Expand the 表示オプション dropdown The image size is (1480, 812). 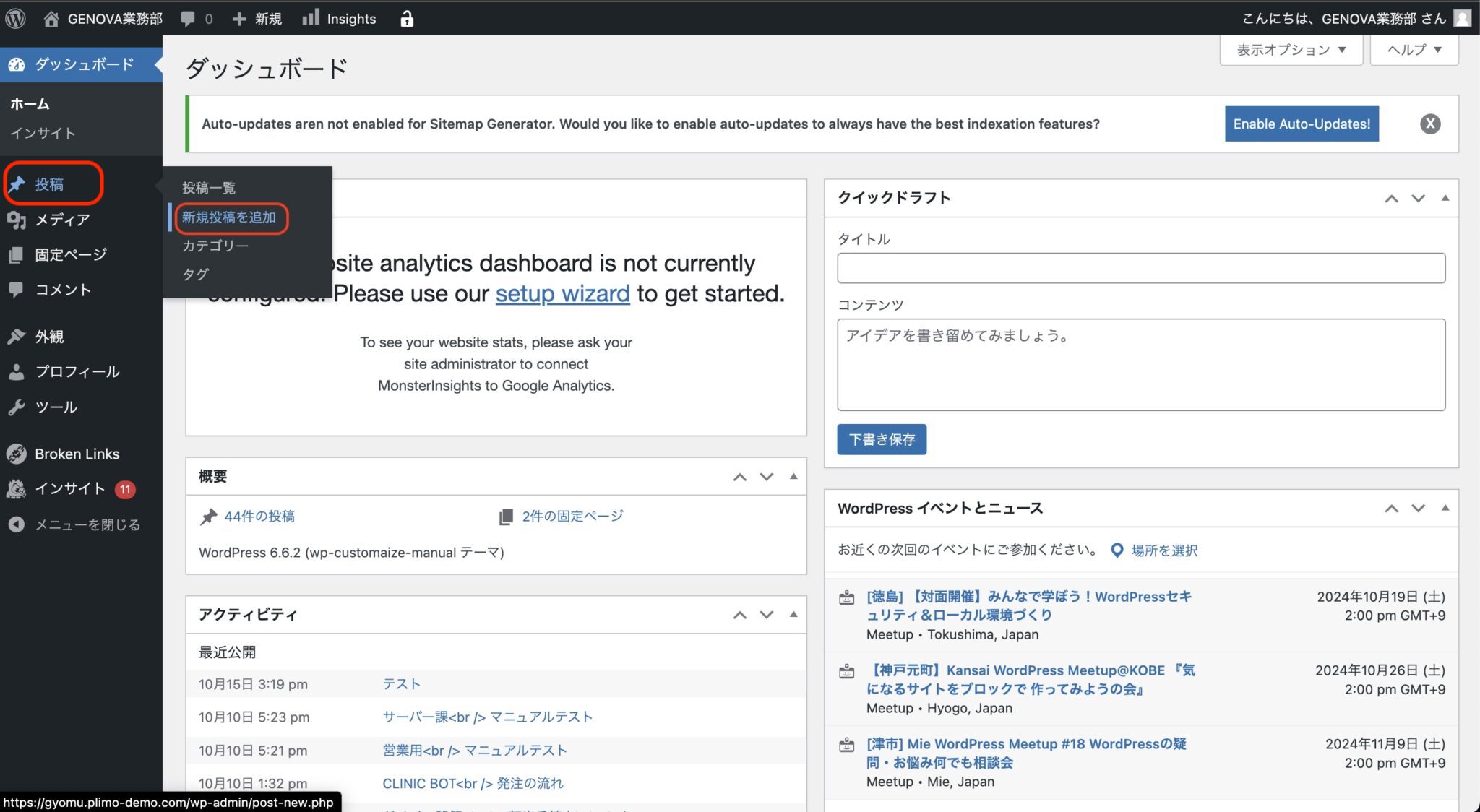coord(1291,50)
